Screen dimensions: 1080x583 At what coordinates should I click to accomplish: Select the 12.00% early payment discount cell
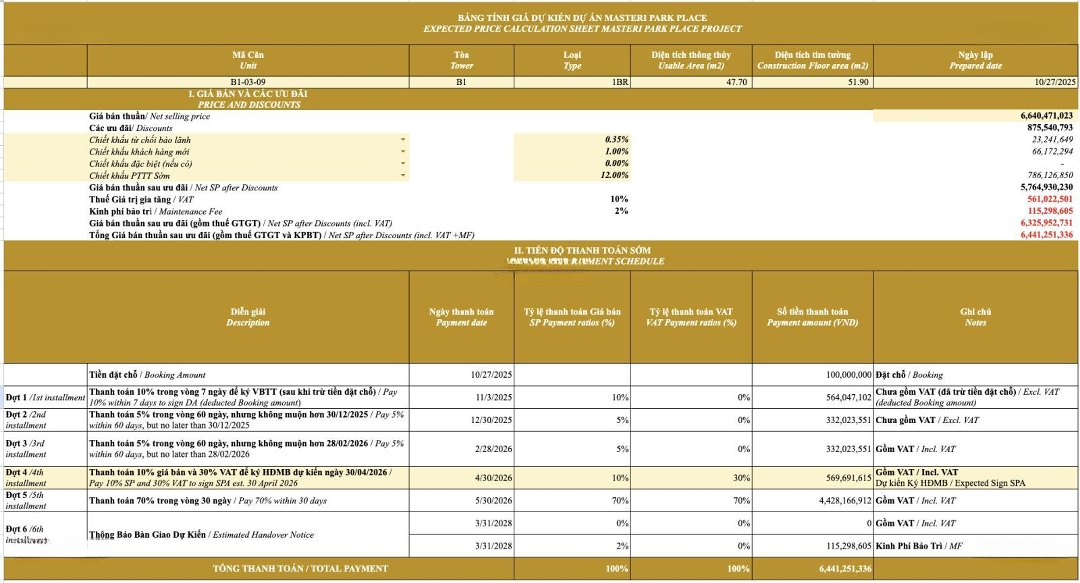click(x=571, y=176)
